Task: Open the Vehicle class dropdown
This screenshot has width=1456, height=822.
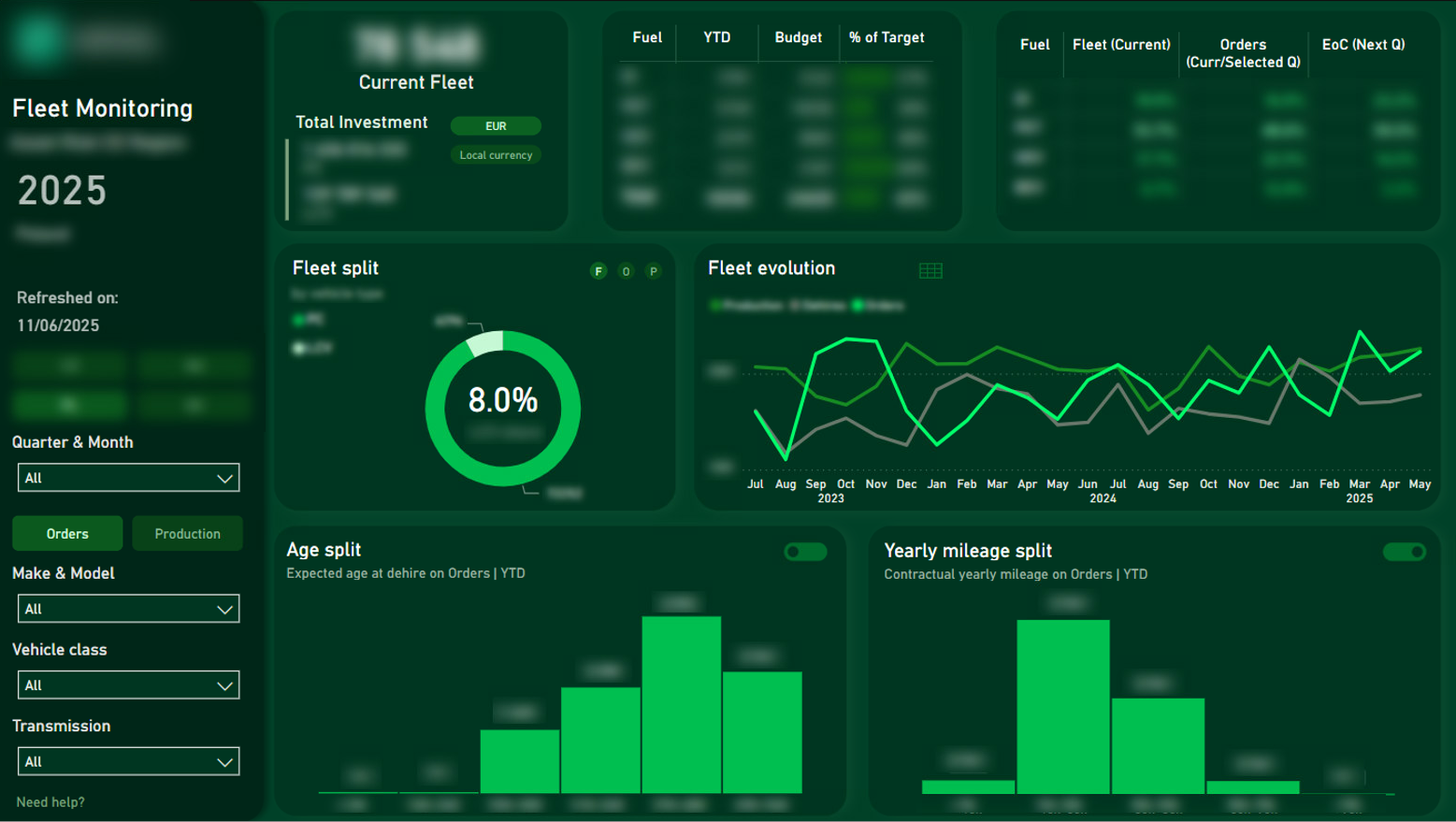Action: [128, 685]
